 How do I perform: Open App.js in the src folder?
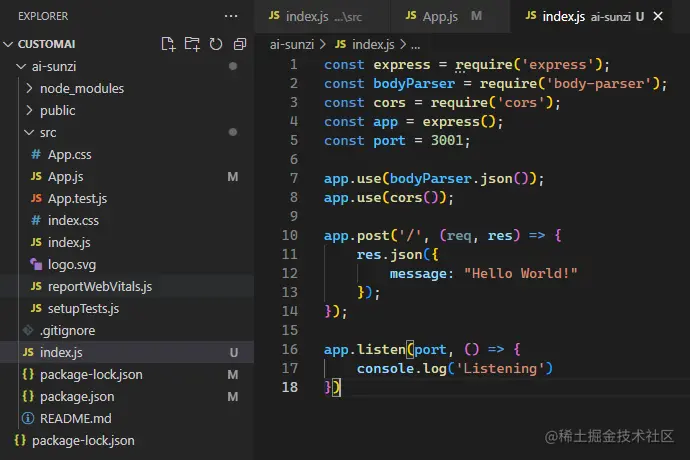point(66,177)
